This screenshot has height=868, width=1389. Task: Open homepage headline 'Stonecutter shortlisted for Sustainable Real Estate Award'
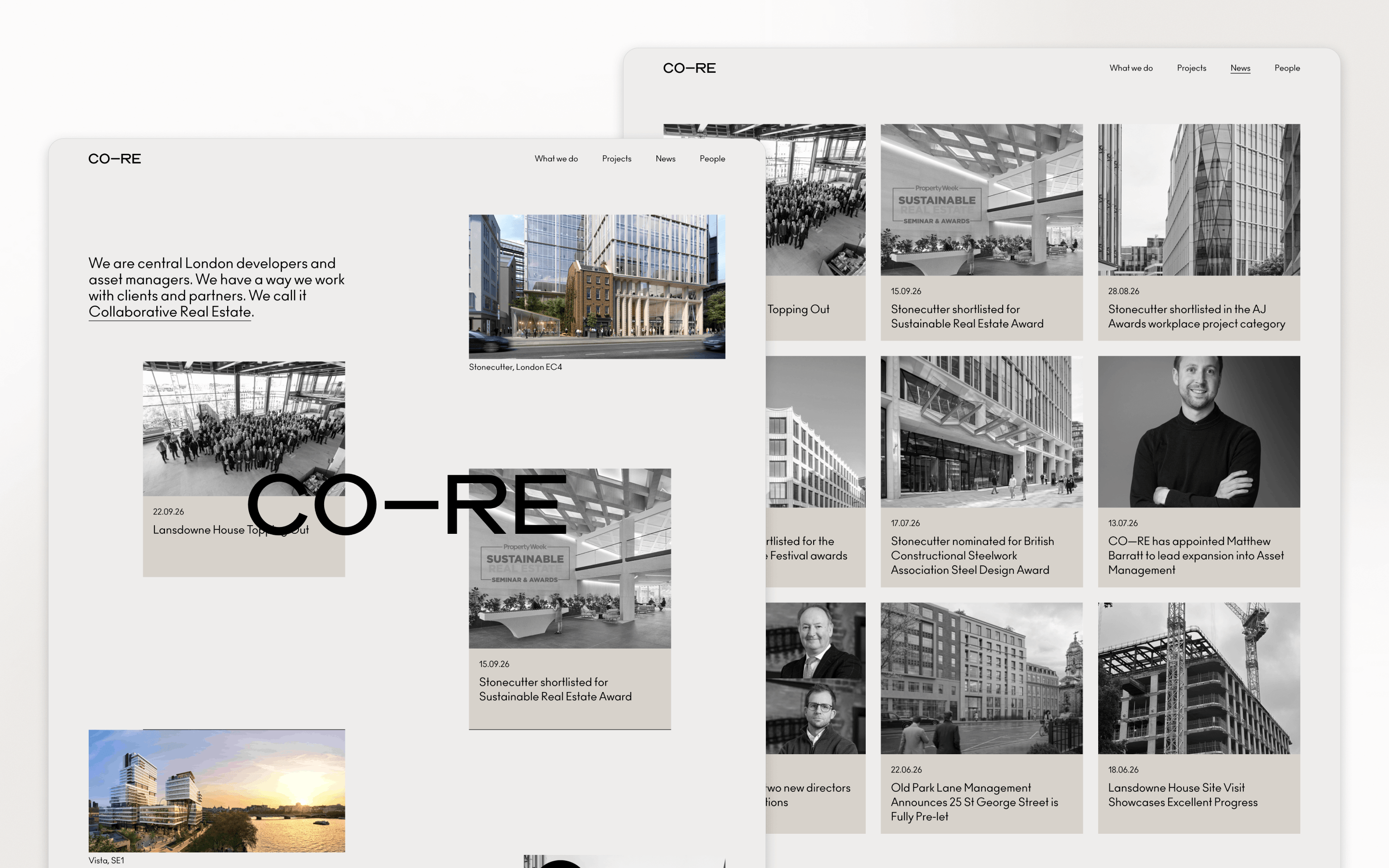coord(555,690)
